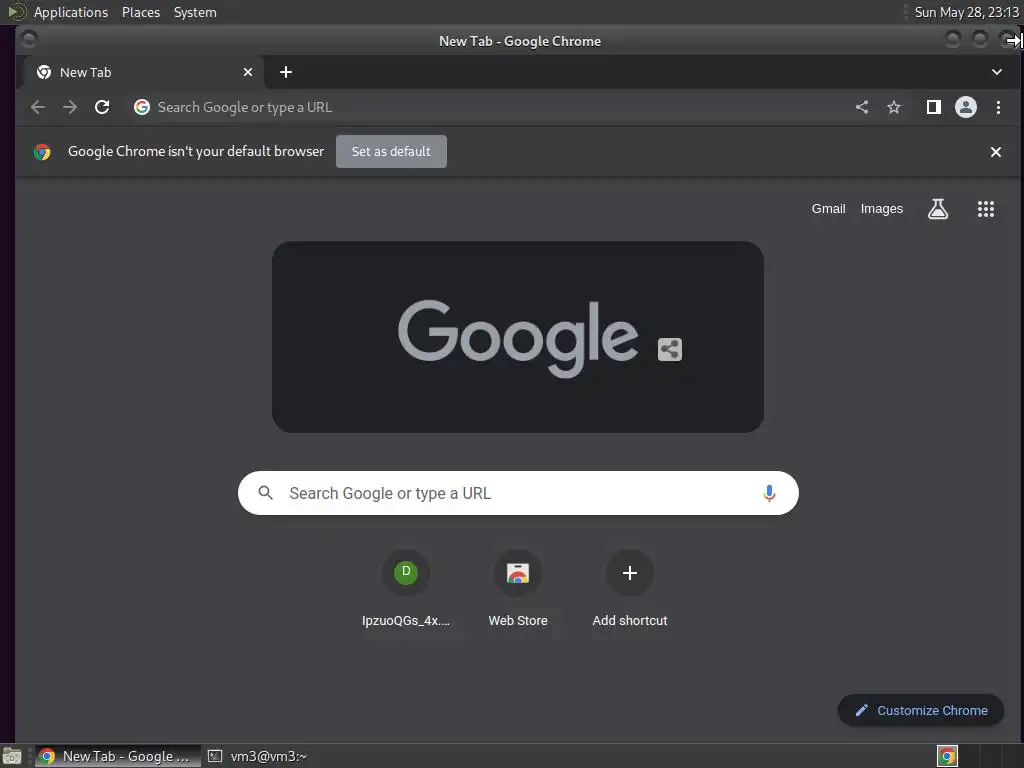The width and height of the screenshot is (1024, 768).
Task: Open the Images link
Action: point(882,209)
